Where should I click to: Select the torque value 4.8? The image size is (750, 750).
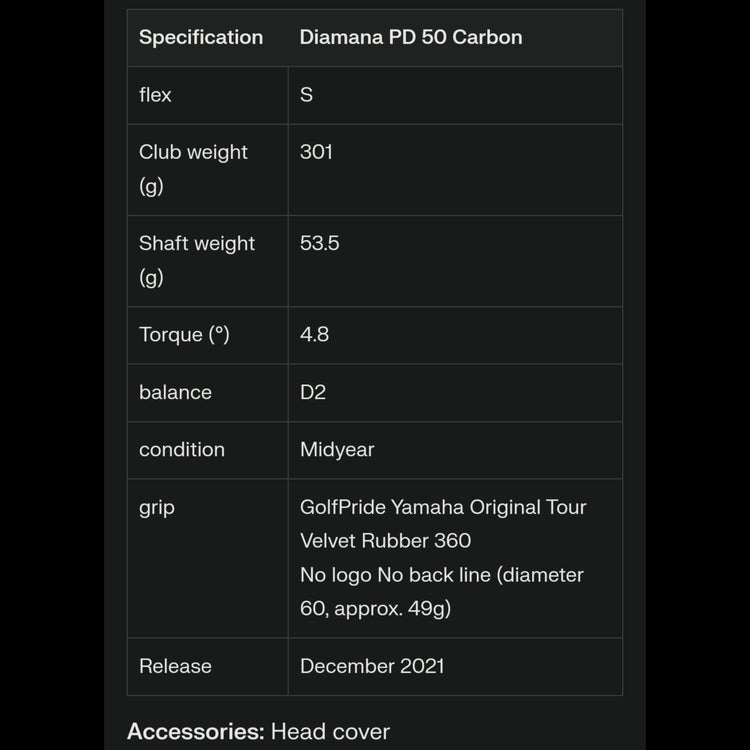315,335
